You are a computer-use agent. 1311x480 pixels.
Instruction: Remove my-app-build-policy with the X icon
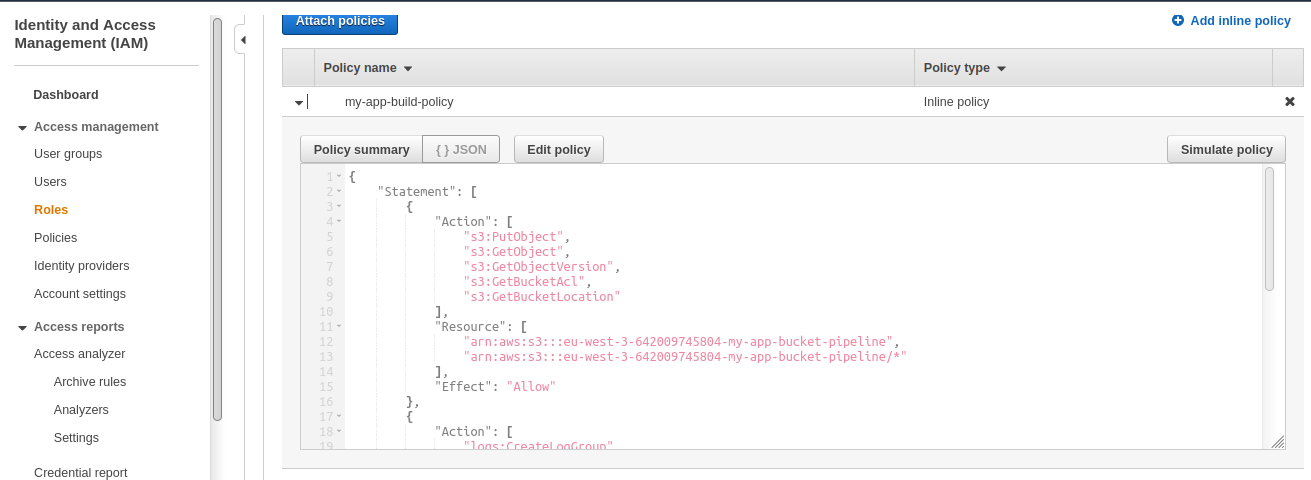click(1289, 101)
